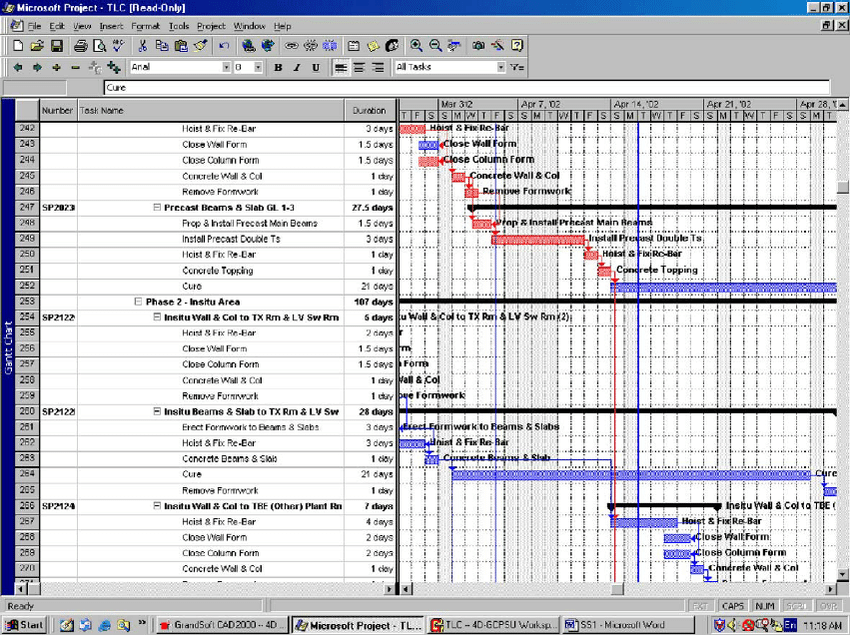Open the Project menu
Image resolution: width=850 pixels, height=635 pixels.
click(211, 25)
